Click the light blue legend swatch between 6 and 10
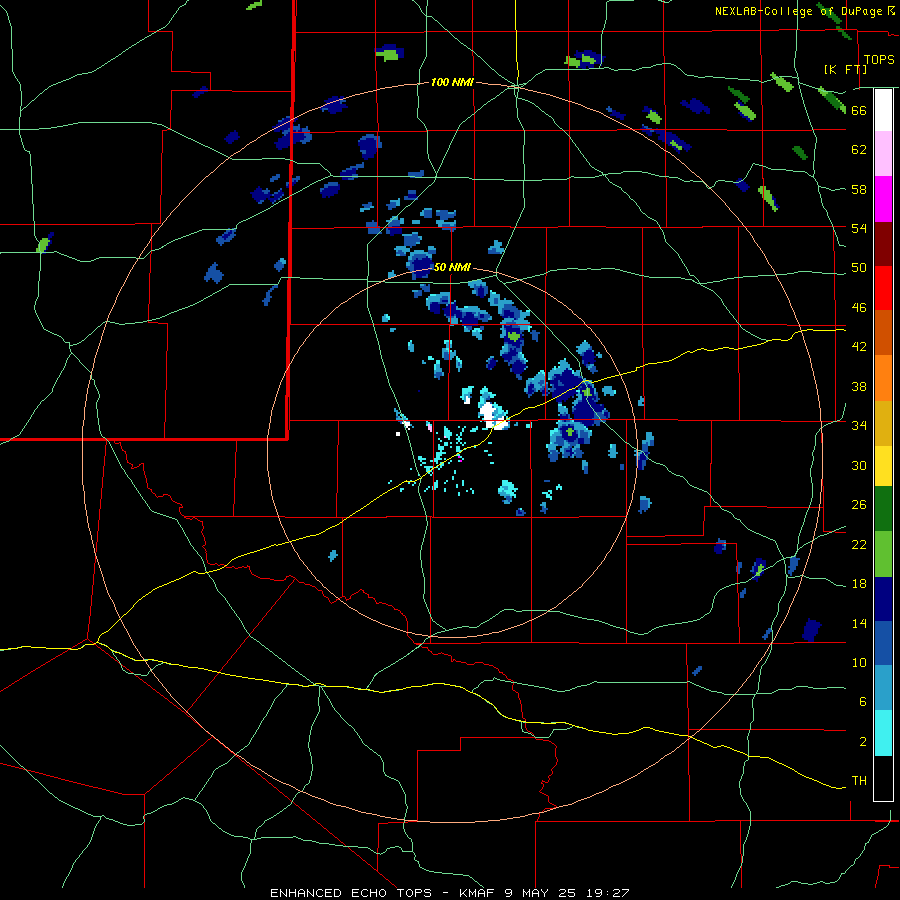 point(883,688)
